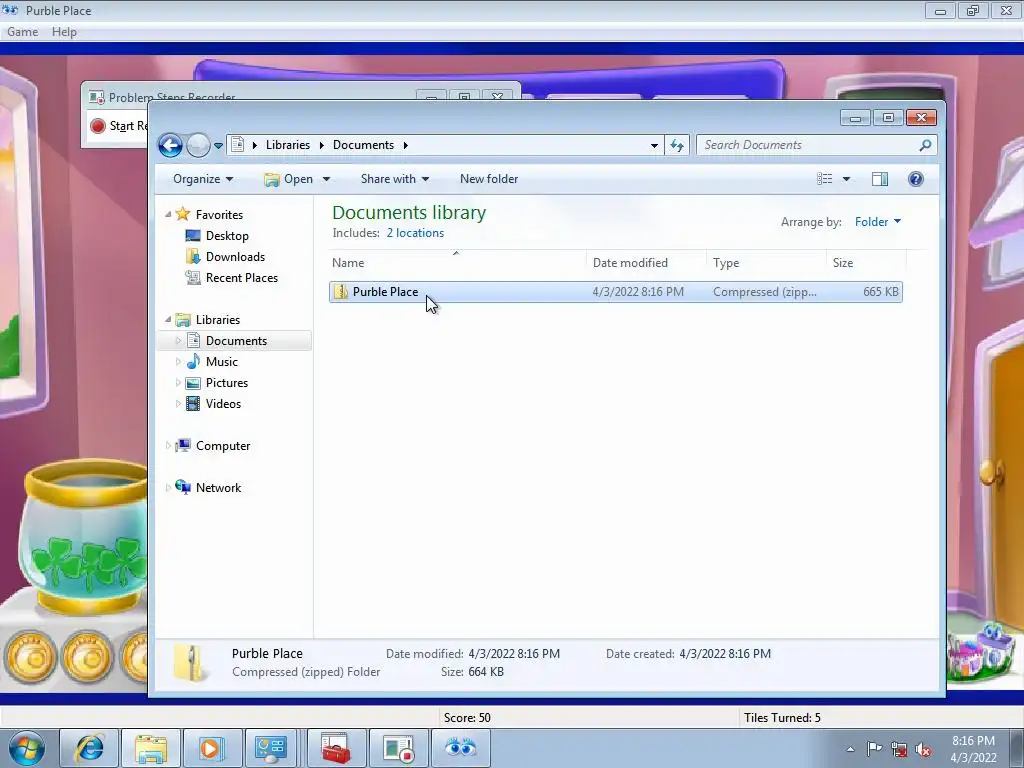Click Documents in the address breadcrumb

pyautogui.click(x=363, y=145)
